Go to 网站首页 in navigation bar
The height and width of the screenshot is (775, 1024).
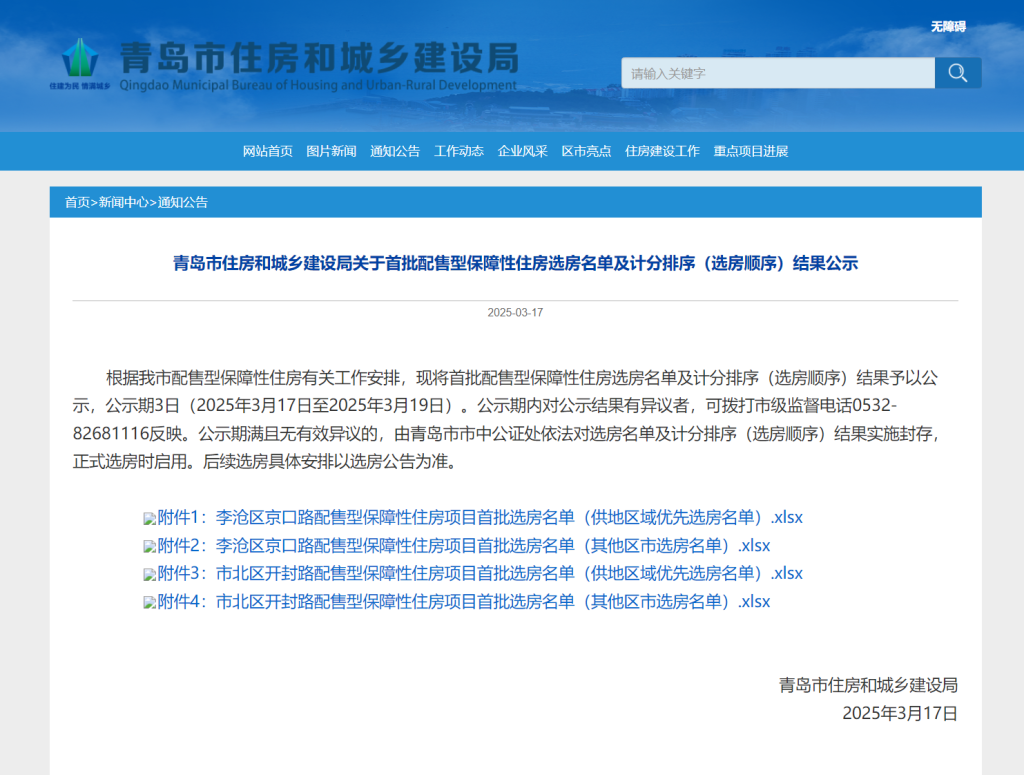tap(268, 151)
